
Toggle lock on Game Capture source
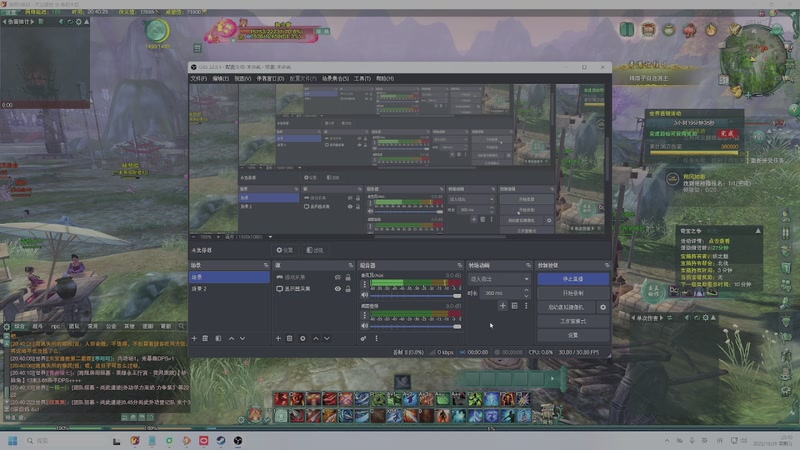click(348, 277)
